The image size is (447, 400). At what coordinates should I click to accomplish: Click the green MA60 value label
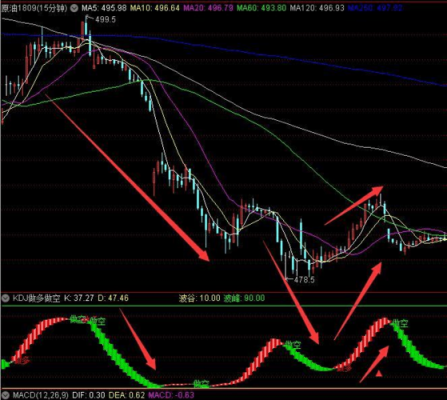click(261, 7)
